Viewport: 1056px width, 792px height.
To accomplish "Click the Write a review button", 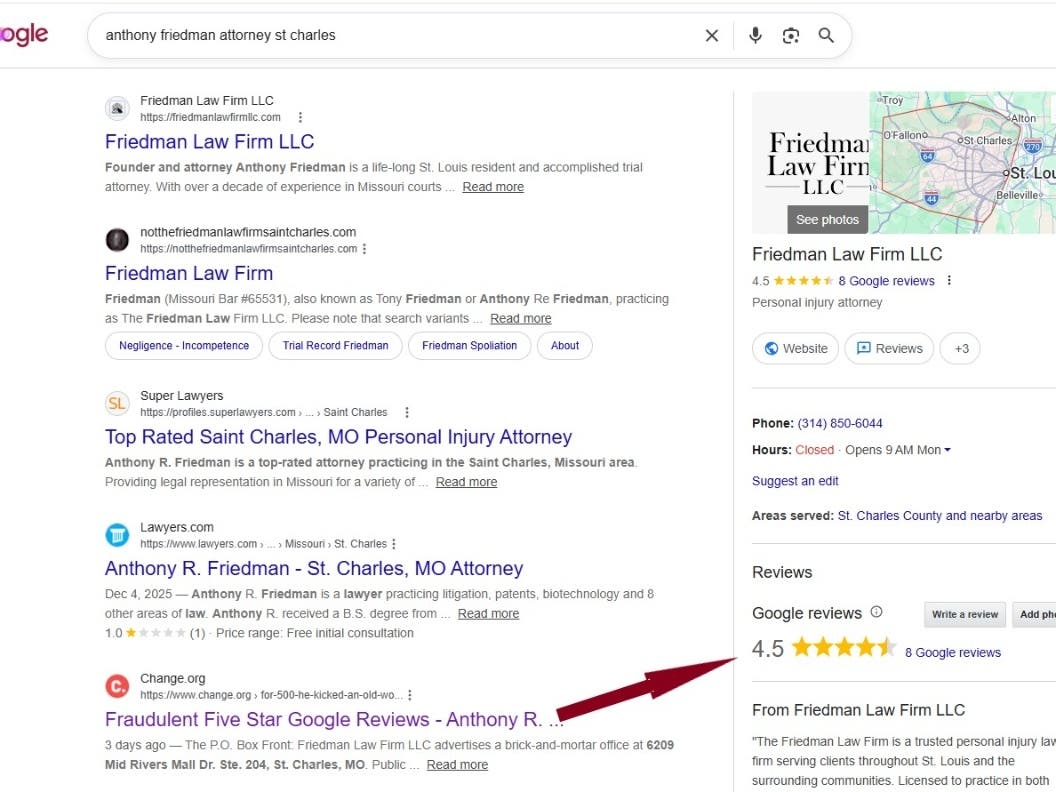I will point(964,614).
